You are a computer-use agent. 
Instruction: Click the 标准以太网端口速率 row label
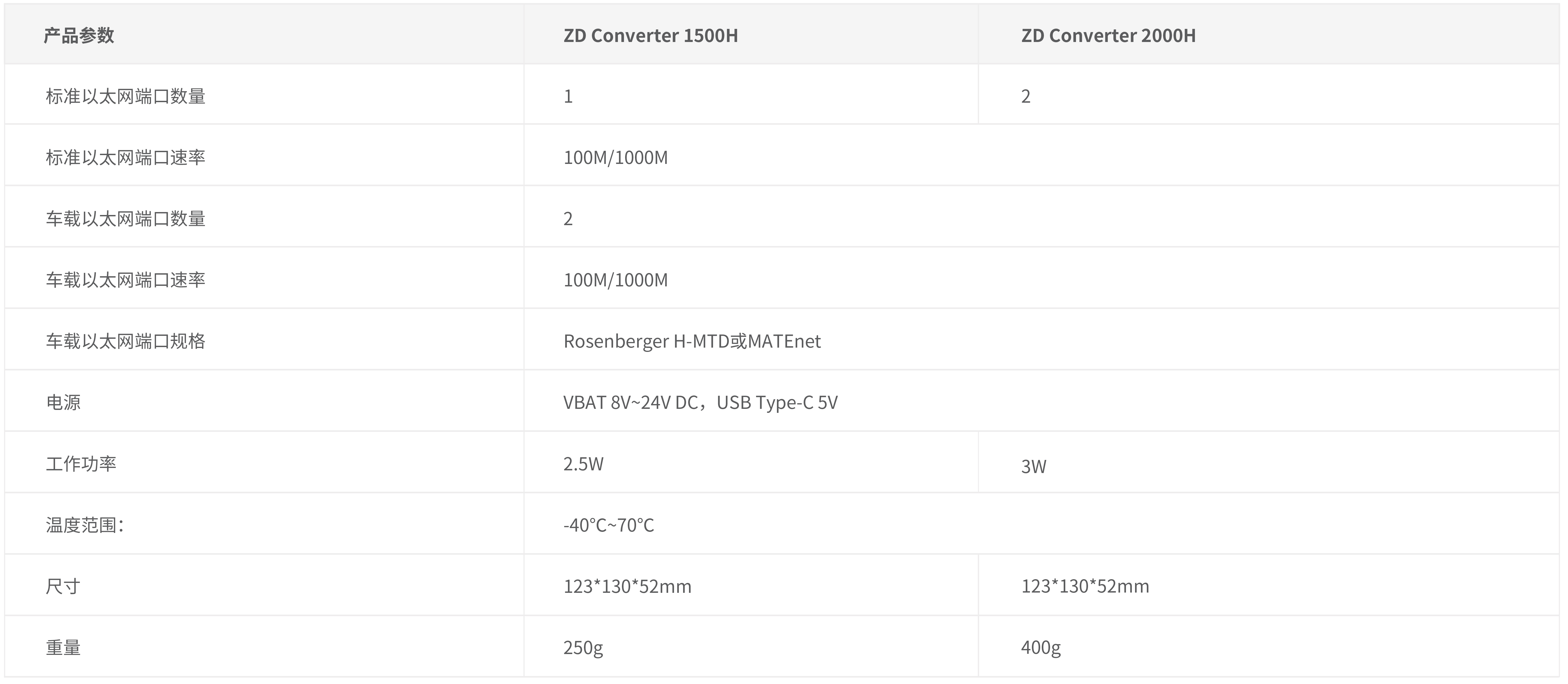[x=125, y=158]
